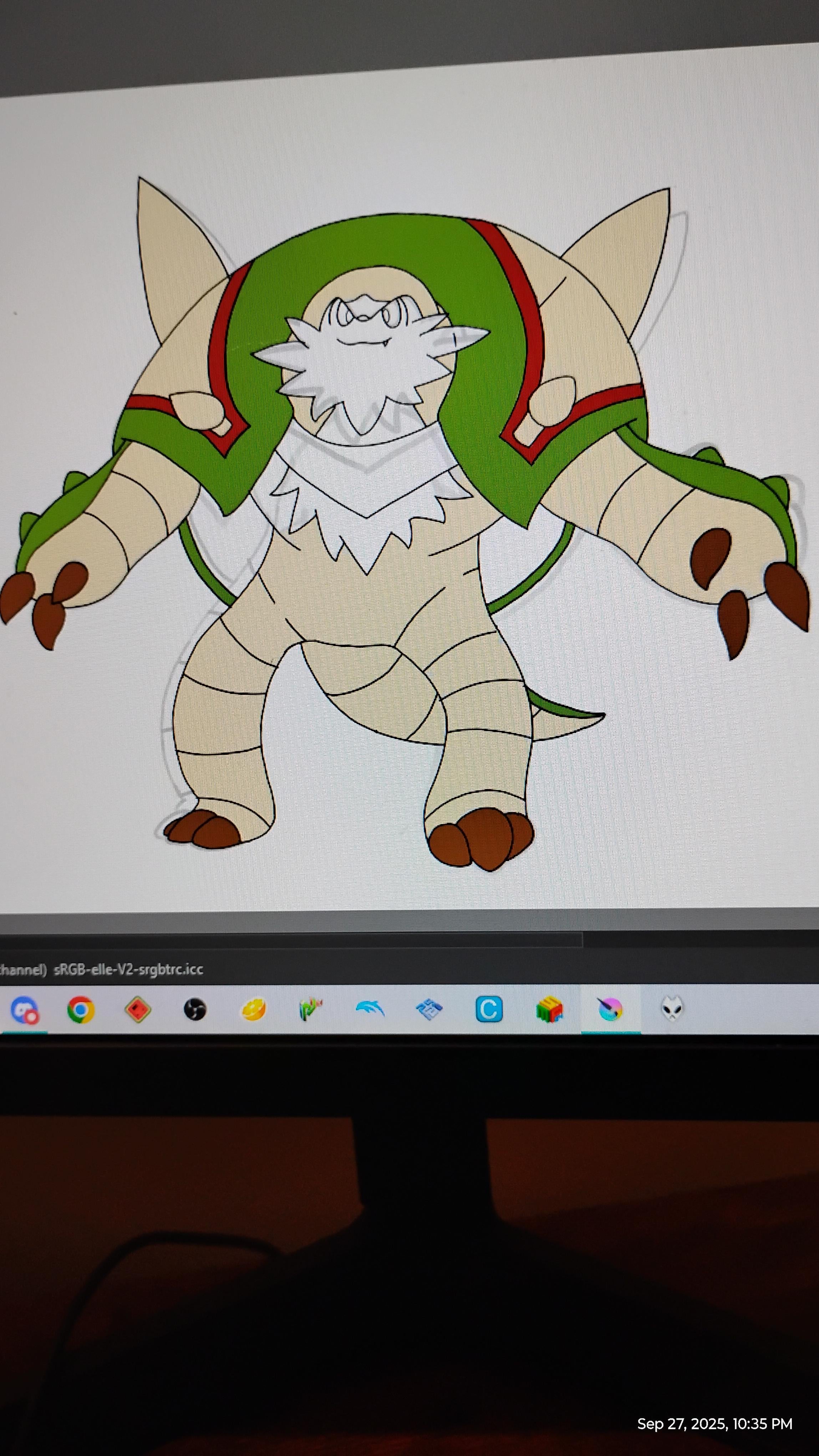Click the sRGB-elle-V2-srgbtrc.icc status bar label
This screenshot has width=819, height=1456.
click(128, 969)
